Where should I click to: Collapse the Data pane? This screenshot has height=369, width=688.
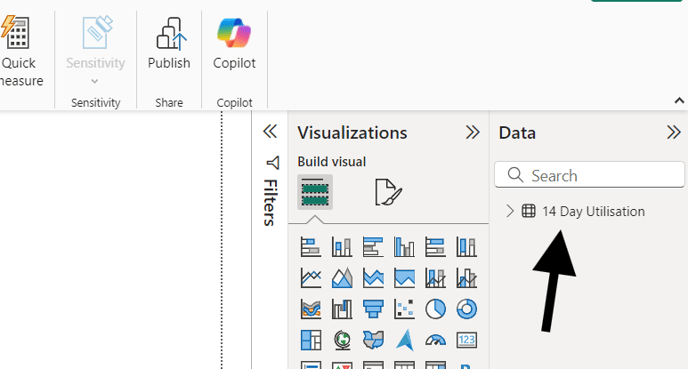click(x=674, y=132)
